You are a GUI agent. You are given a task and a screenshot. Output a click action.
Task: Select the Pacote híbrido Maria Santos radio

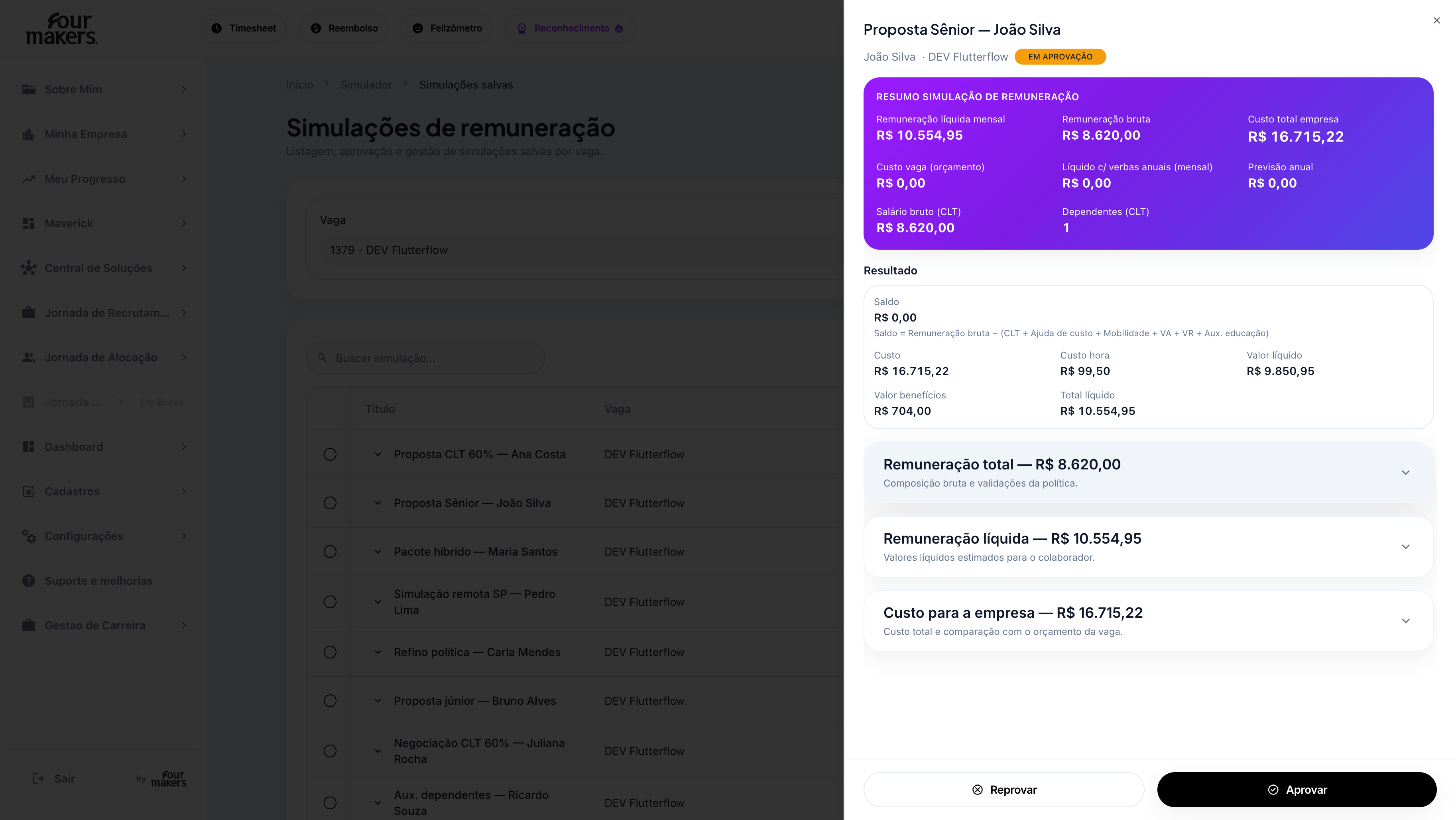(x=330, y=552)
